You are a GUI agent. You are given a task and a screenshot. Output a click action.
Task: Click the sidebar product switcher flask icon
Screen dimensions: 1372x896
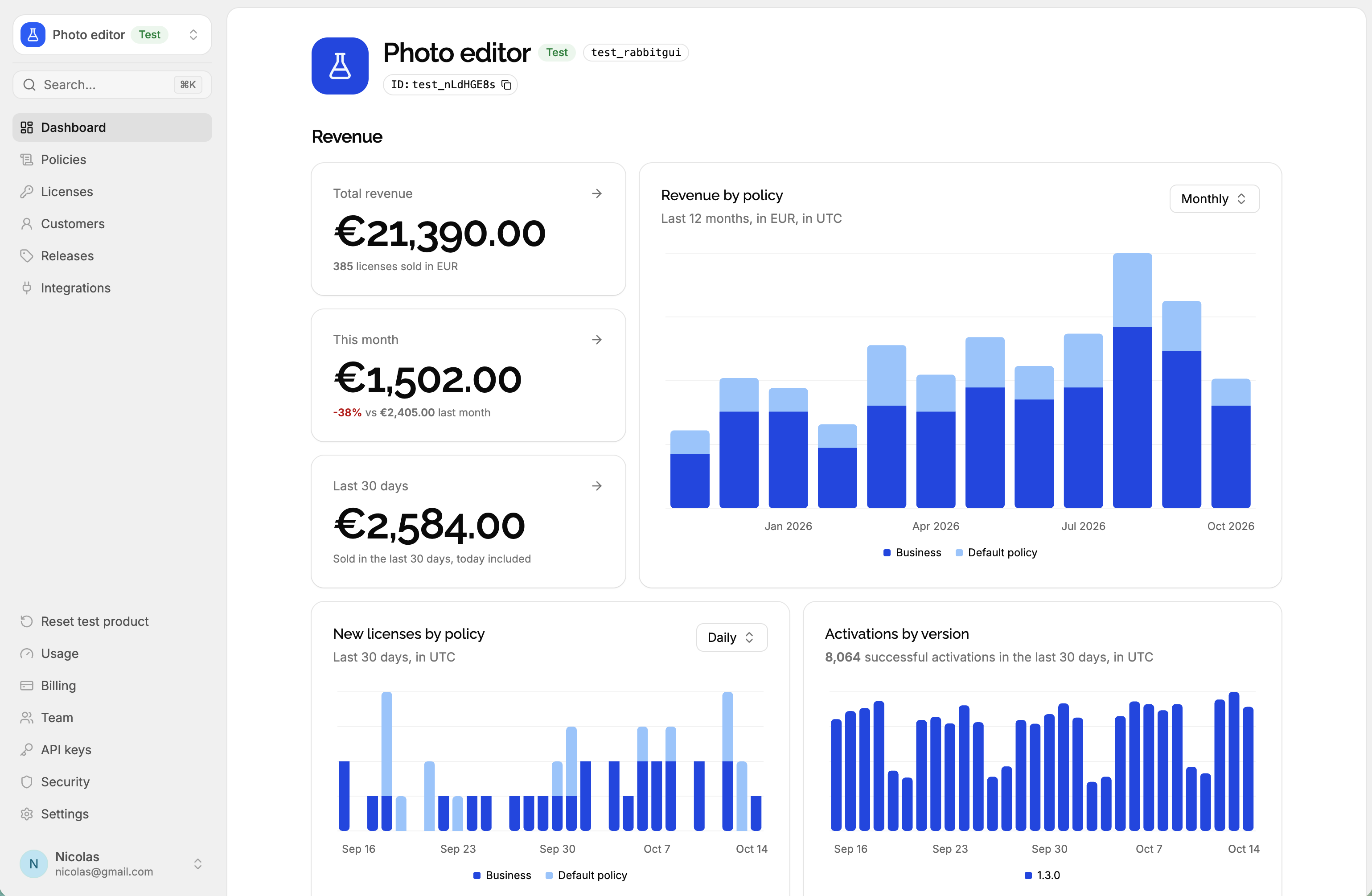coord(33,35)
